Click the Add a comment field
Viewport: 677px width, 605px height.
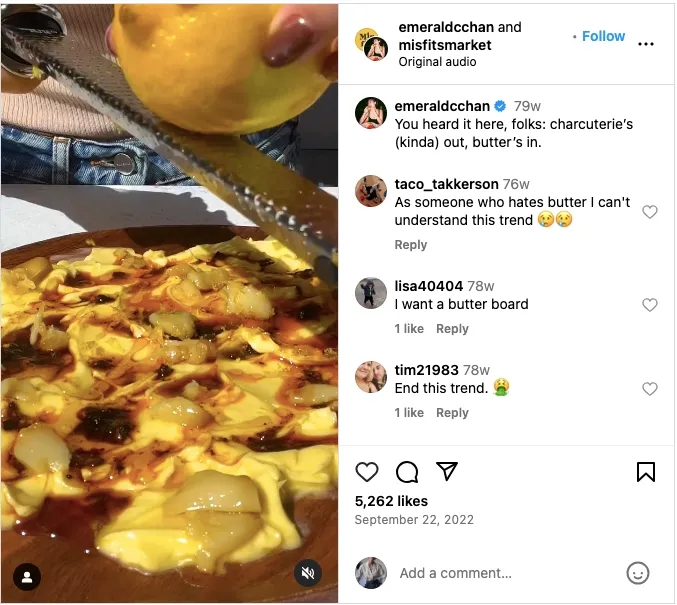[x=500, y=573]
